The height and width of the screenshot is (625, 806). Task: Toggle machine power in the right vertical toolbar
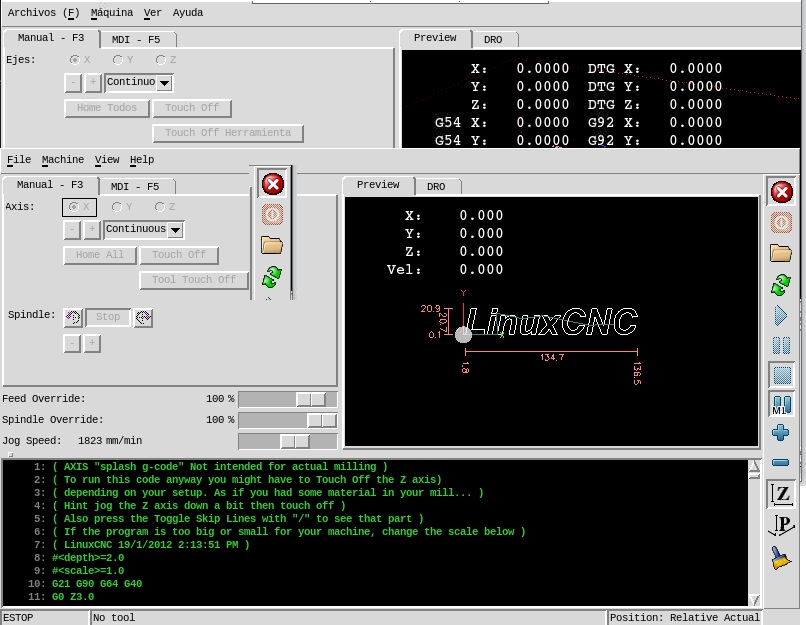[x=781, y=223]
